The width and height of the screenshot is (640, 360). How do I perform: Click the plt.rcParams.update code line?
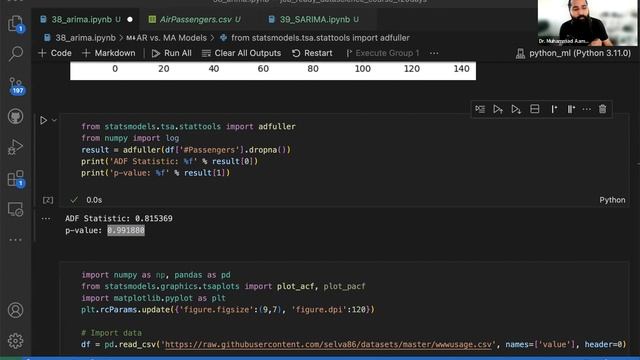227,309
